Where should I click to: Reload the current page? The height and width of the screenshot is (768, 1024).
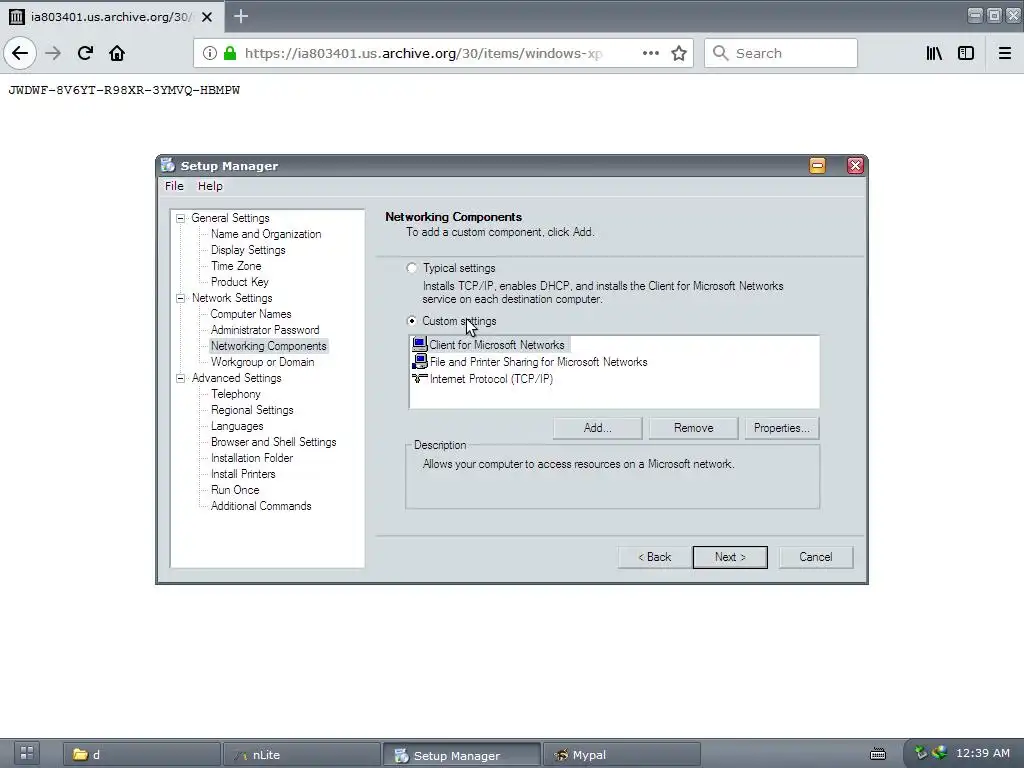tap(85, 53)
